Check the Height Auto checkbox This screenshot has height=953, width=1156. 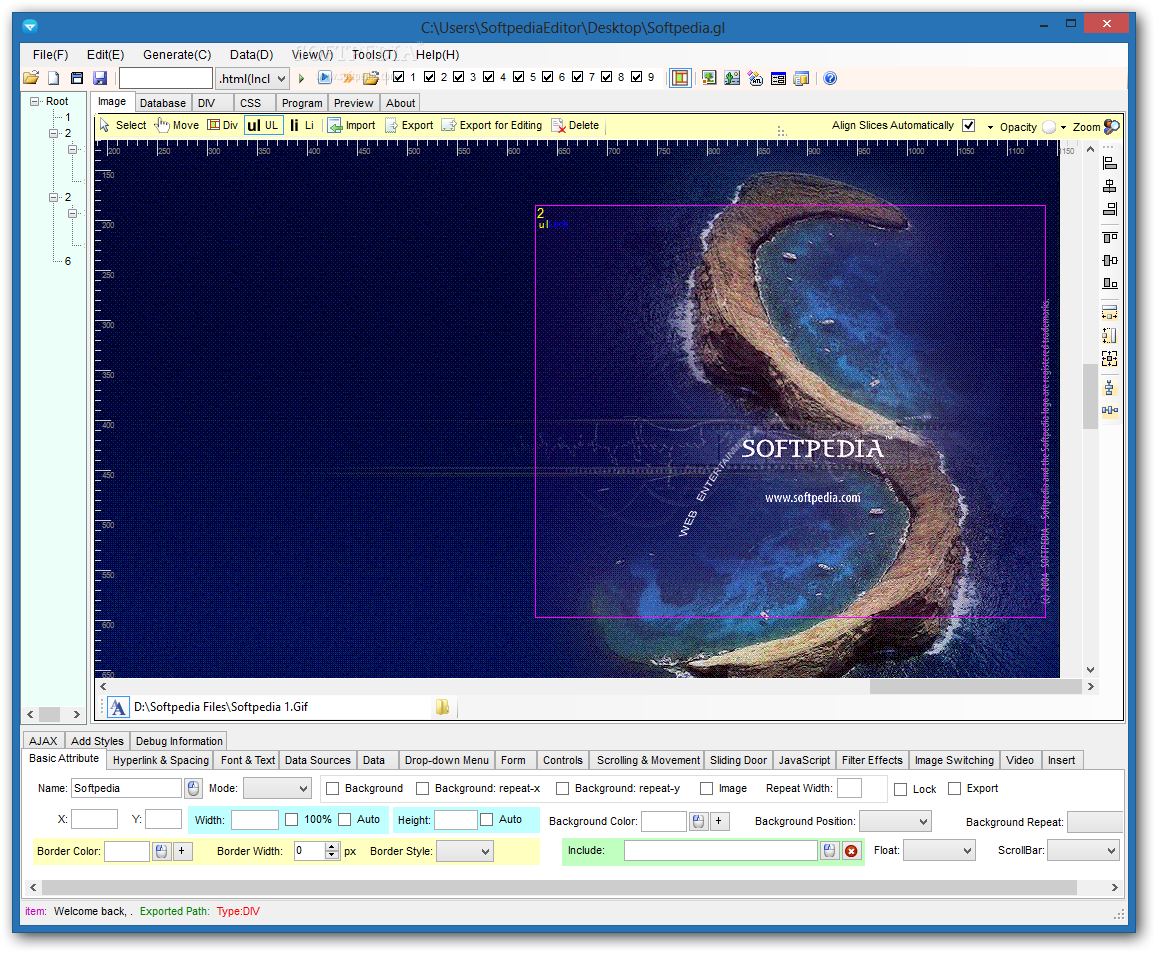[487, 820]
